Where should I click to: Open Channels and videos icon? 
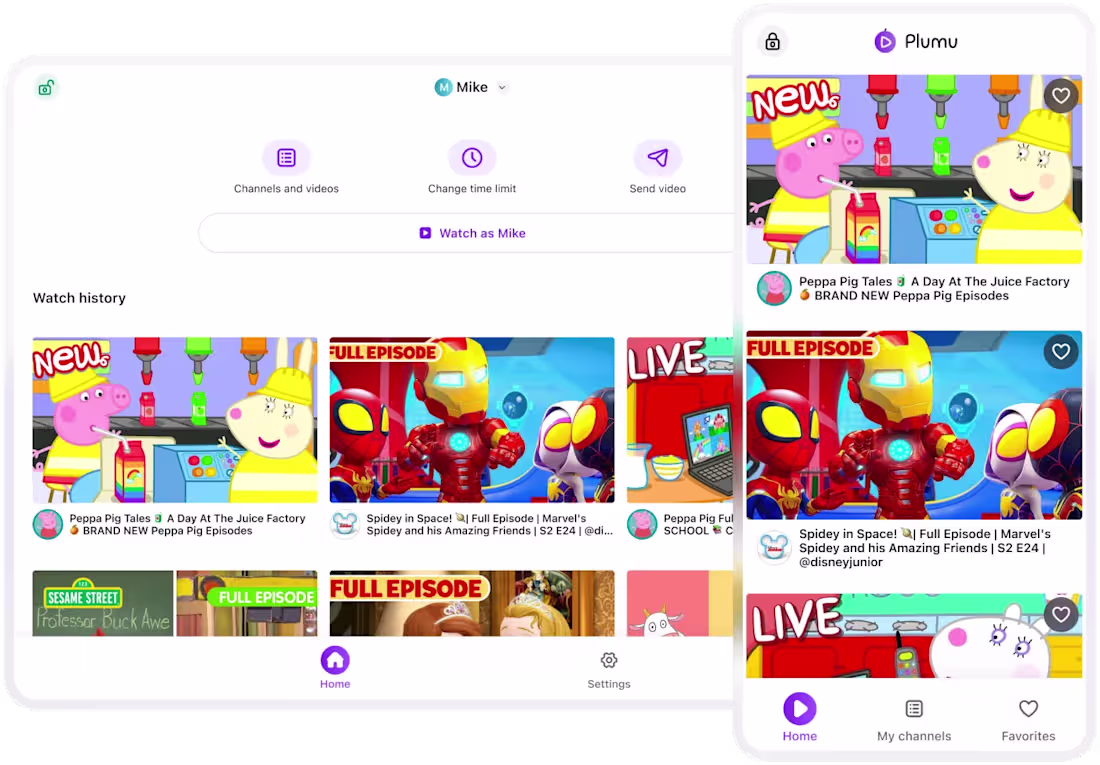pos(286,158)
